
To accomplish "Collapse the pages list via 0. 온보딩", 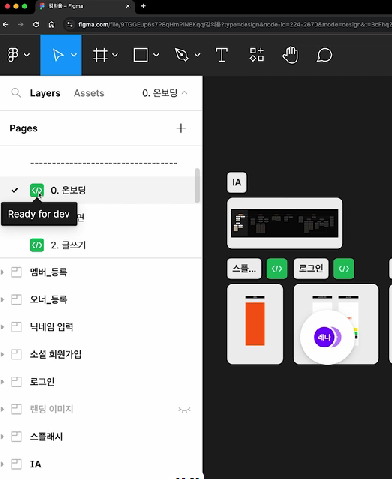I will (x=165, y=93).
